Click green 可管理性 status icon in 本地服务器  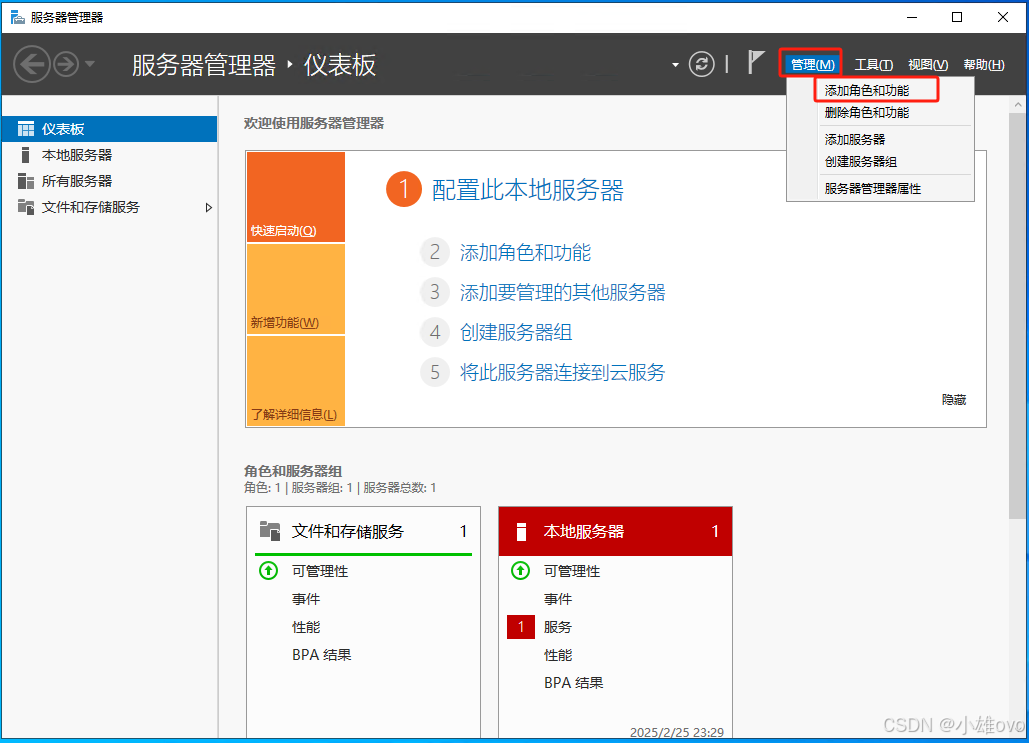click(520, 570)
